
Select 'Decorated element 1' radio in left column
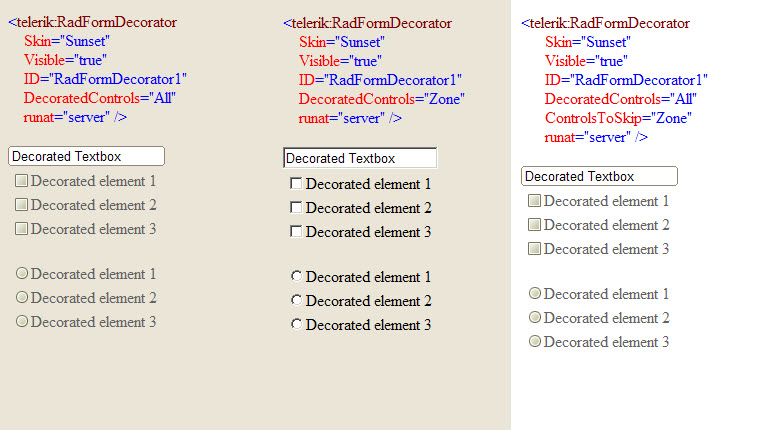click(x=22, y=273)
